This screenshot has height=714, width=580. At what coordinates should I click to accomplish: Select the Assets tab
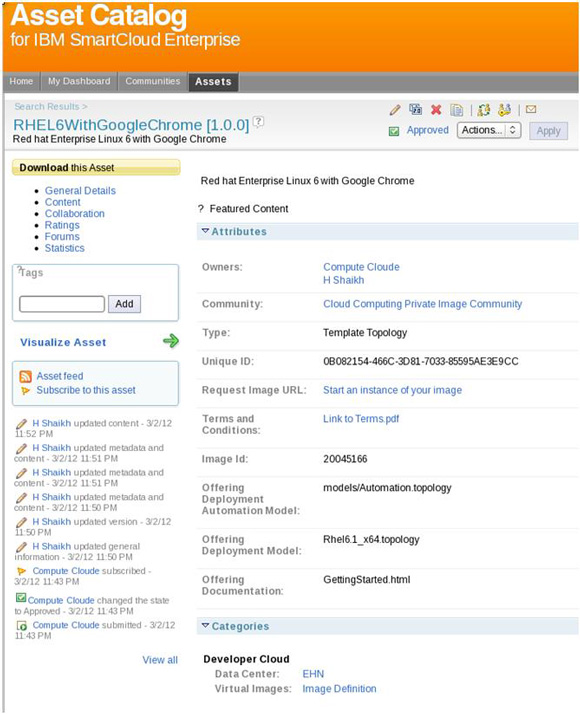[x=213, y=82]
